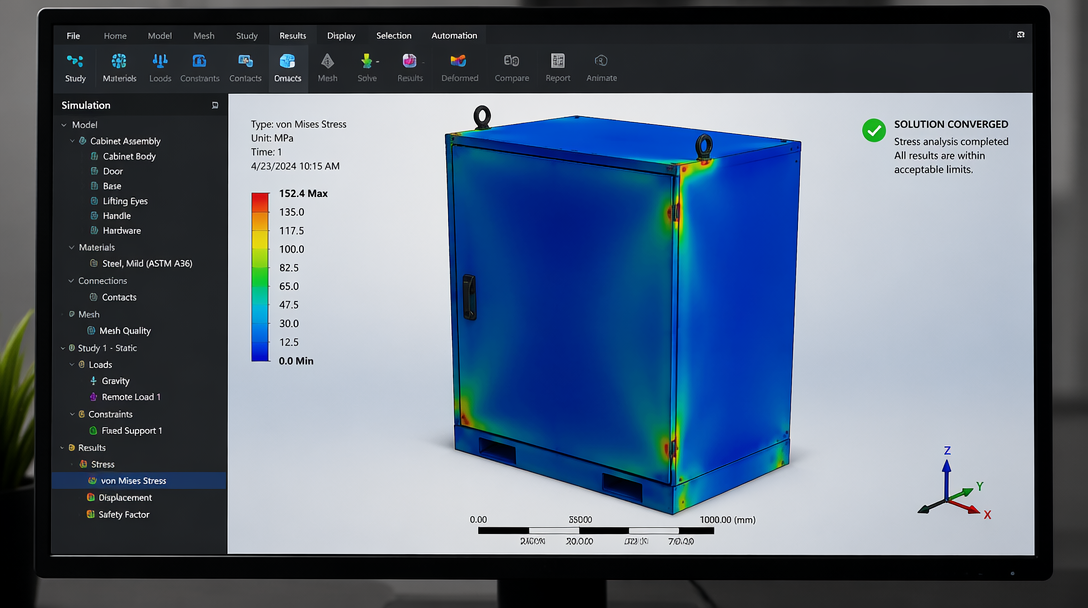Select von Mises Stress result row

pyautogui.click(x=139, y=480)
